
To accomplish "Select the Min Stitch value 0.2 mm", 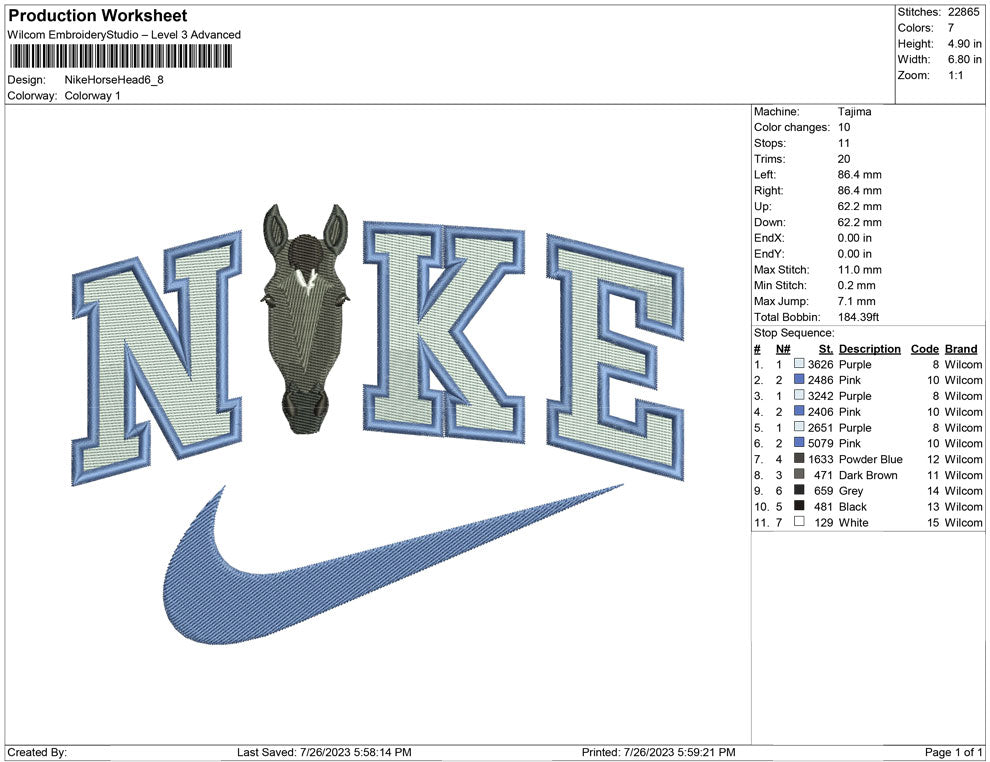I will tap(857, 285).
